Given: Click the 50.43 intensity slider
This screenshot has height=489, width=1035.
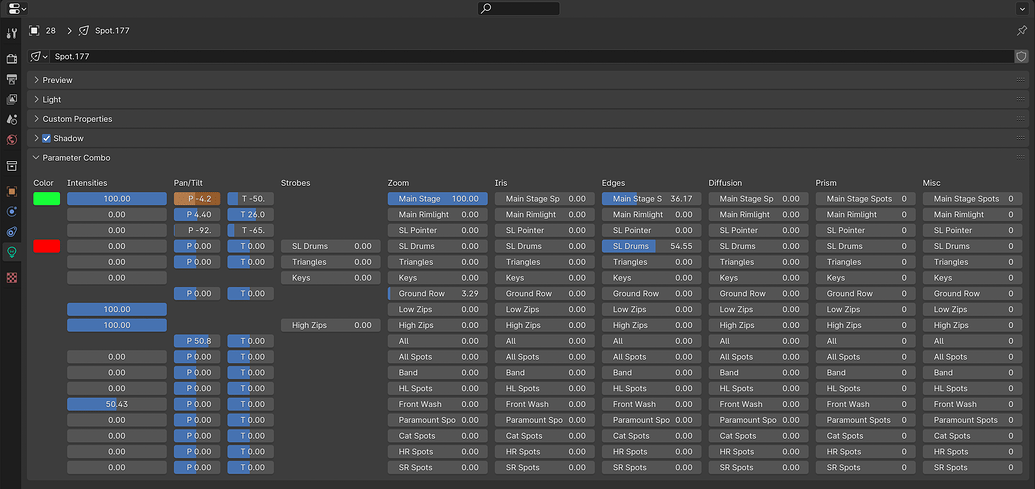Looking at the screenshot, I should click(x=117, y=404).
